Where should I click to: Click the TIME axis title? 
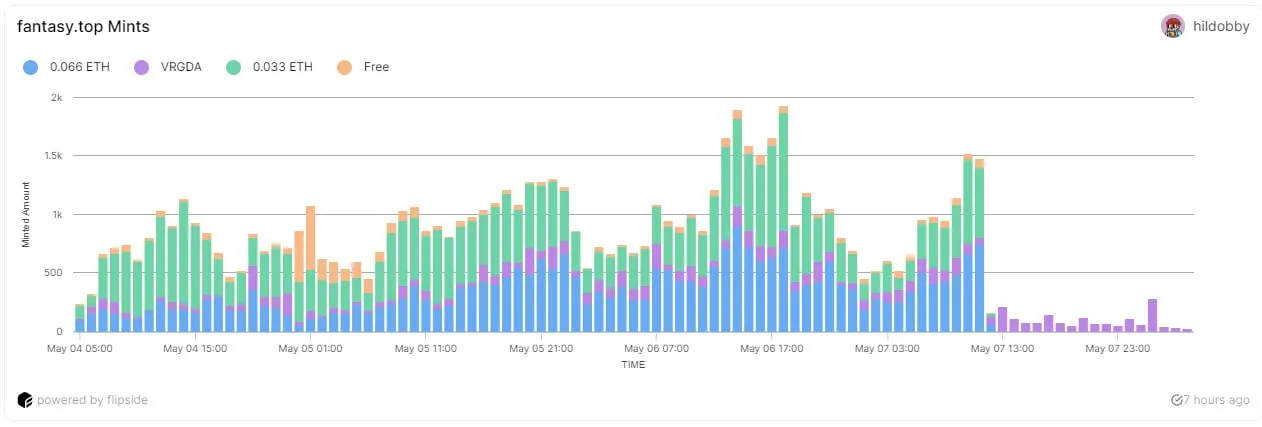pyautogui.click(x=633, y=365)
